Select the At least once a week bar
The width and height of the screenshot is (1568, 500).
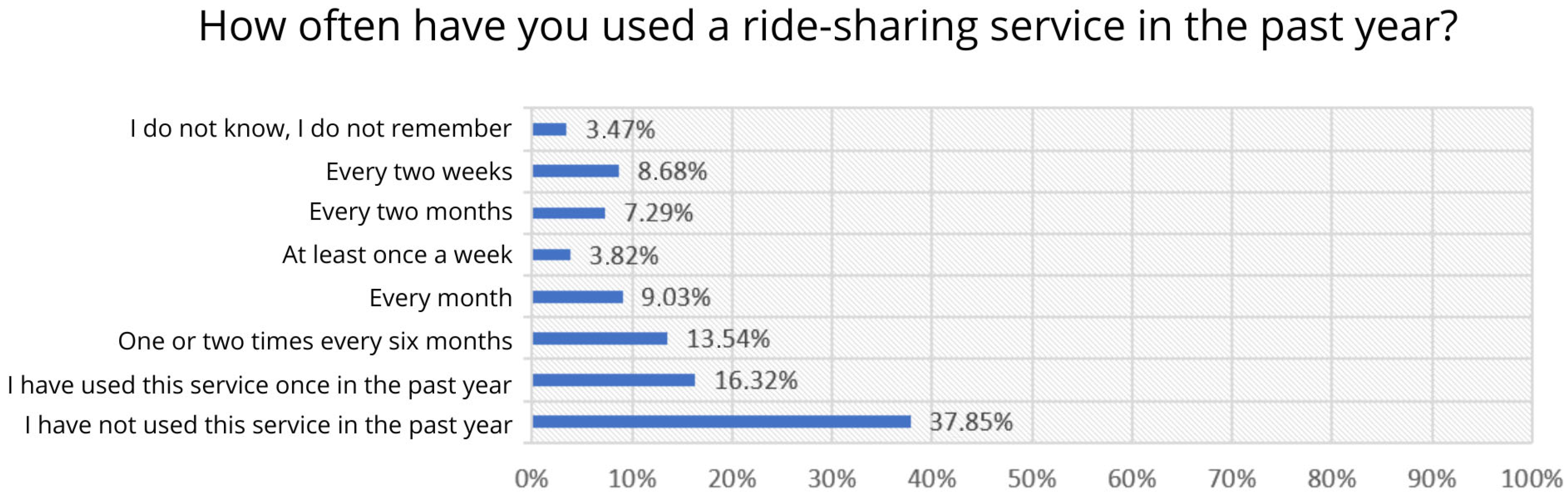pos(552,254)
